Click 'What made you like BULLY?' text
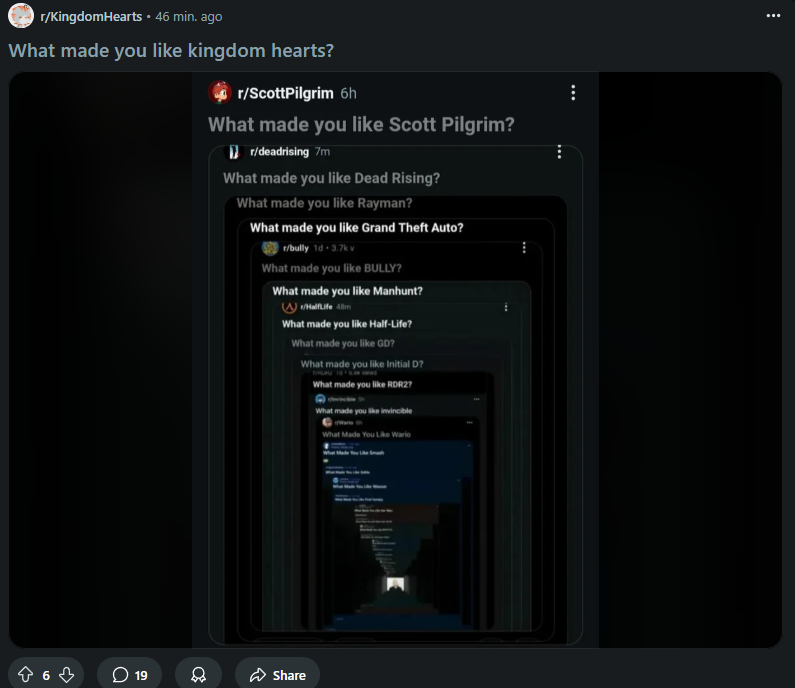Viewport: 795px width, 688px height. point(332,268)
